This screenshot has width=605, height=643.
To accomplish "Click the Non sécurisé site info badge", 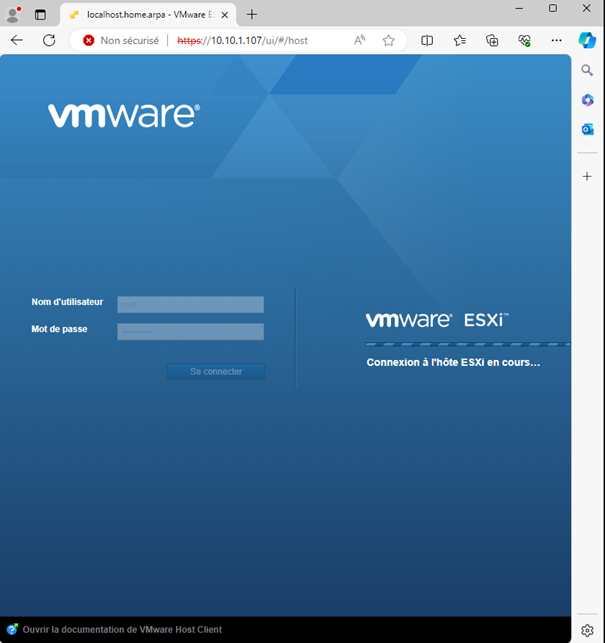I will tap(120, 40).
